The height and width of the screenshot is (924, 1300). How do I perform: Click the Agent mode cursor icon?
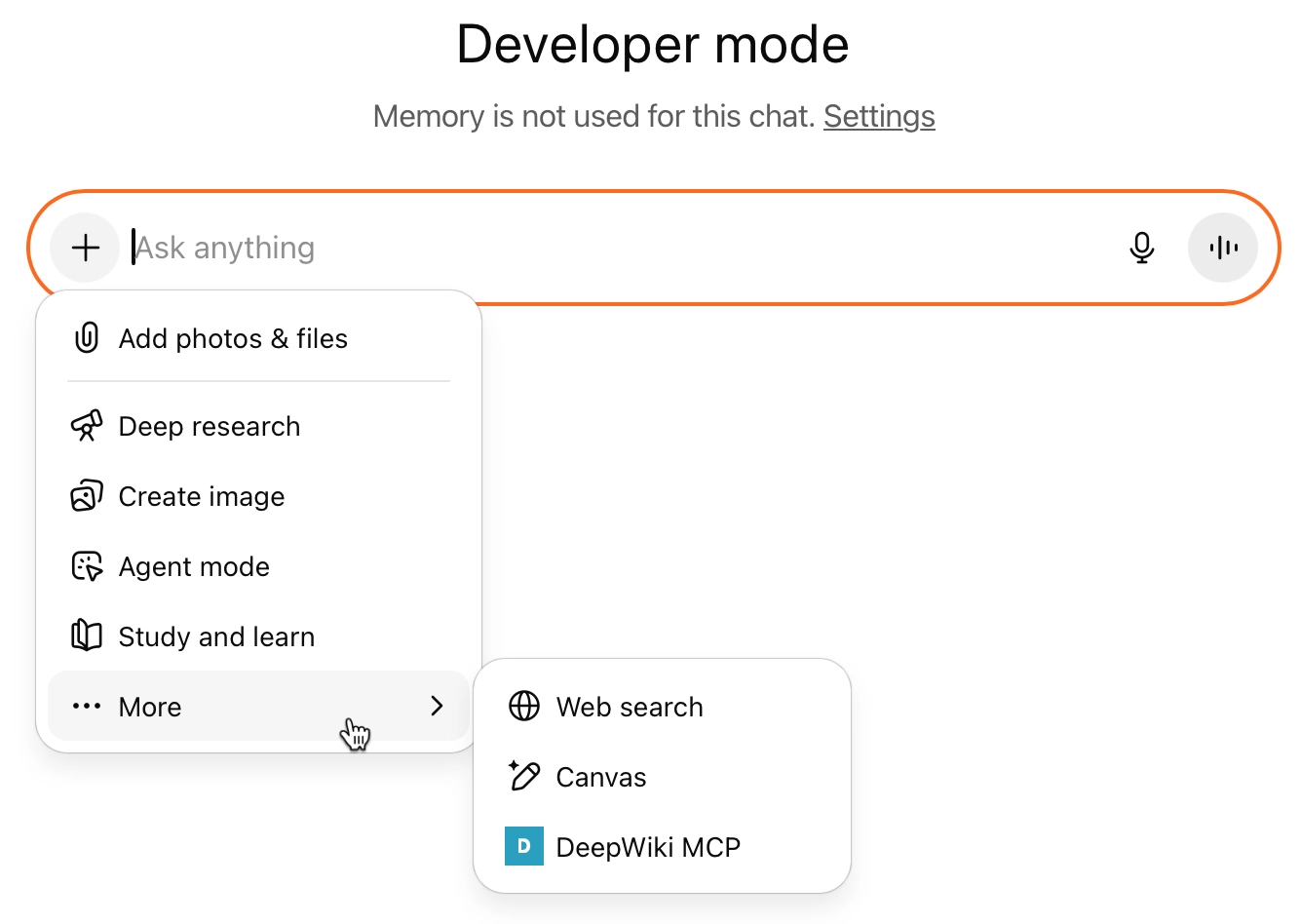[87, 566]
